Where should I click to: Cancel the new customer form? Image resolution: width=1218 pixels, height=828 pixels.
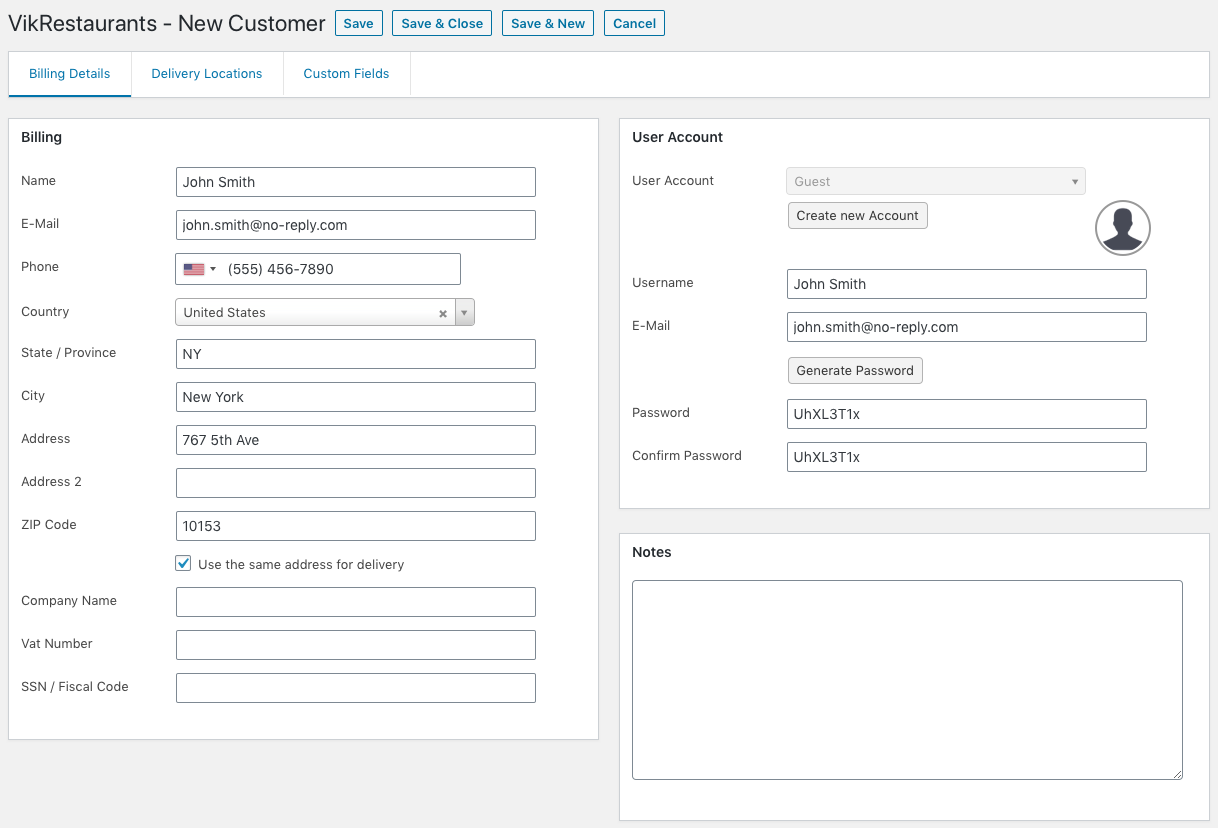[634, 24]
